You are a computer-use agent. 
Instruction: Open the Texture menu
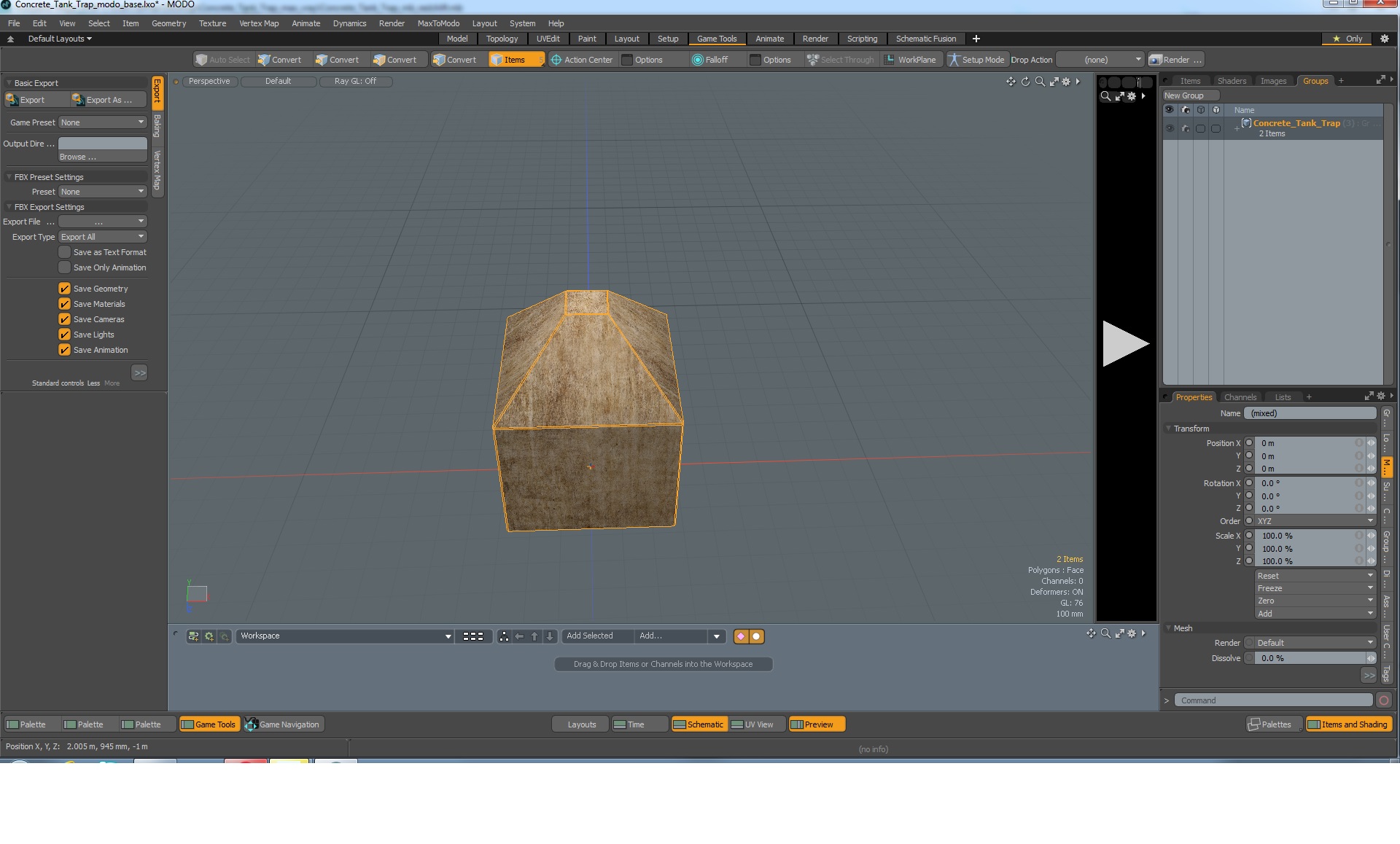[212, 23]
